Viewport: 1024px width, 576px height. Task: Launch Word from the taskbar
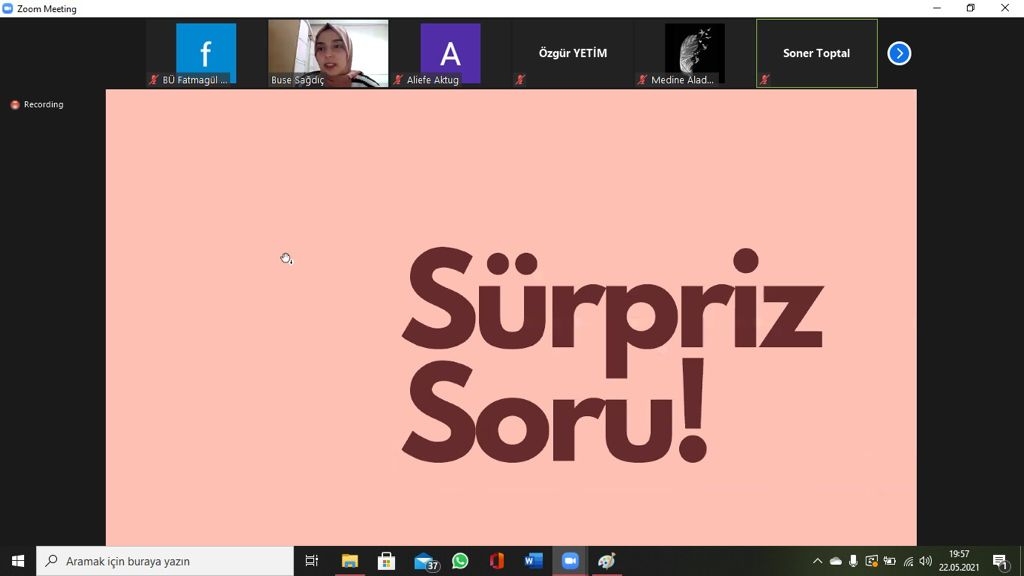[533, 561]
